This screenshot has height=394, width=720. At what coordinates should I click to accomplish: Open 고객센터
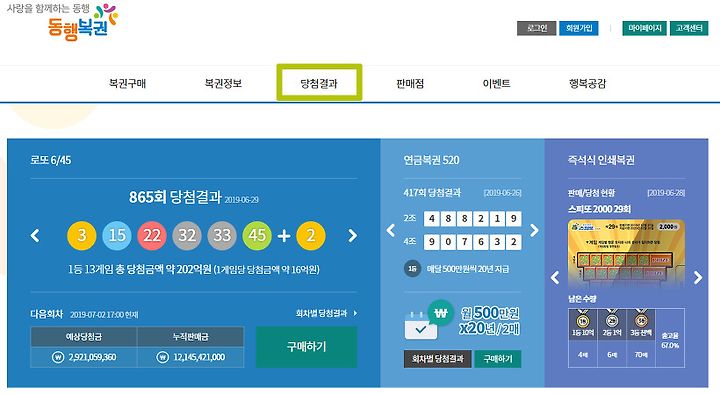pos(689,28)
